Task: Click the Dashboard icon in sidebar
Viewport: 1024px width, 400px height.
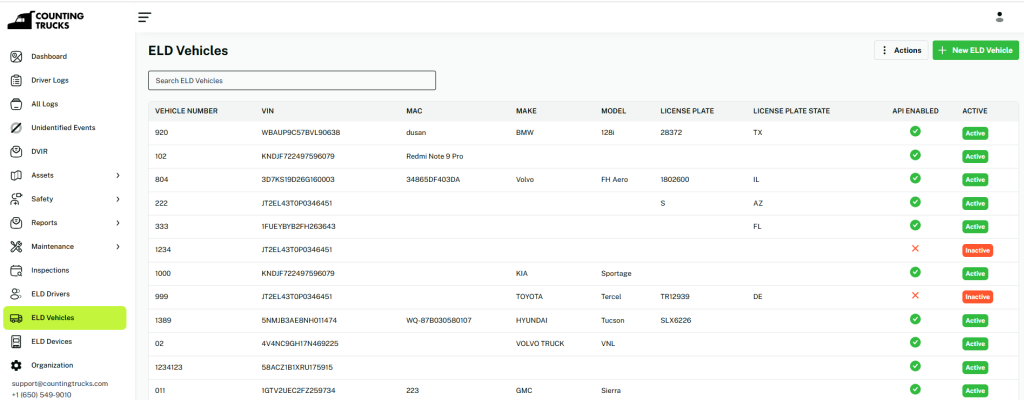Action: coord(16,57)
